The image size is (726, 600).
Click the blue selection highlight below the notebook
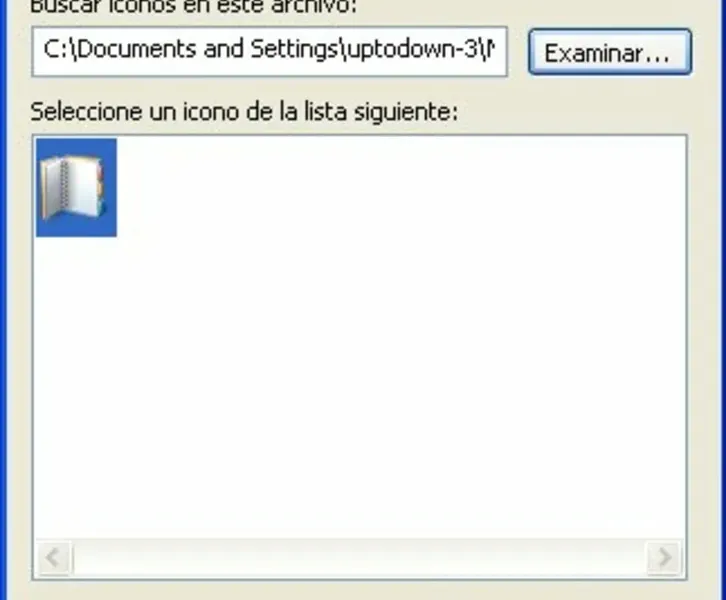click(x=76, y=229)
